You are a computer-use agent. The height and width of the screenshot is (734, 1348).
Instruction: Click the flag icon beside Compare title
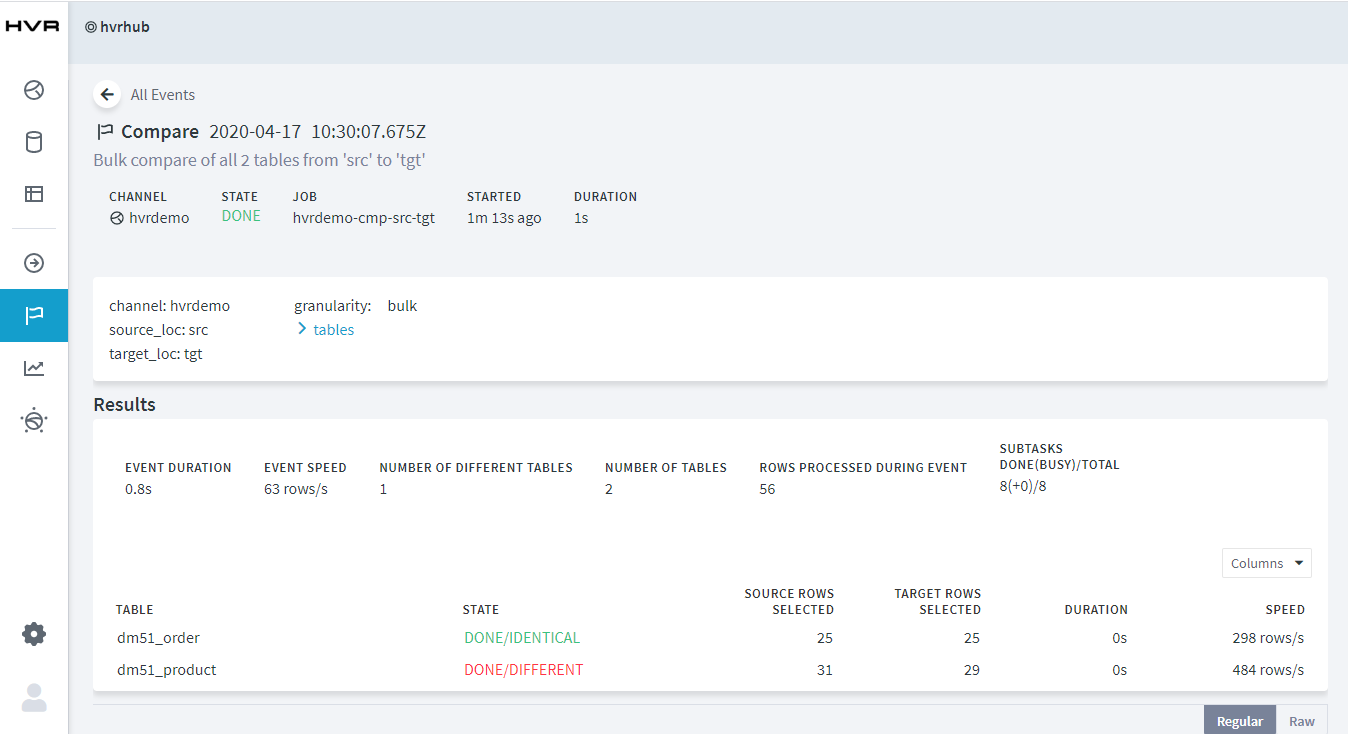[105, 132]
